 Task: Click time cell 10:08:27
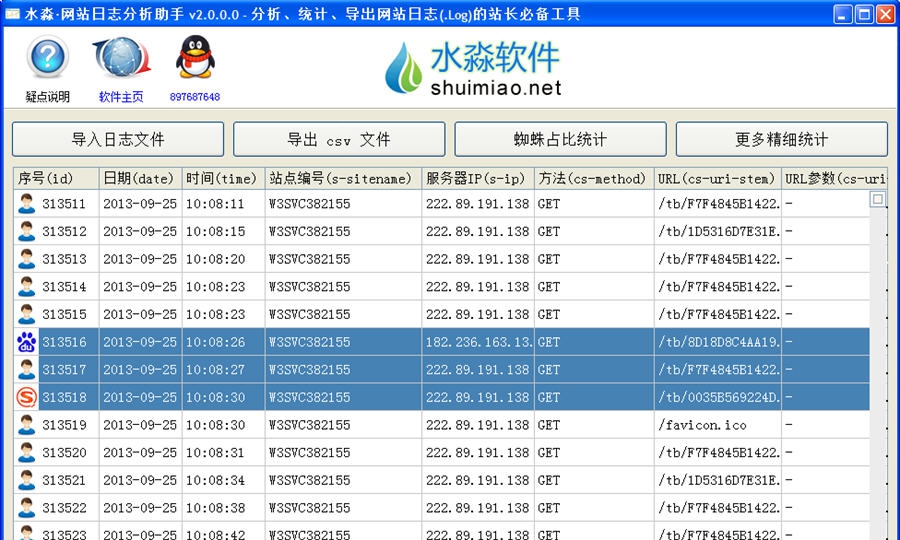click(223, 370)
